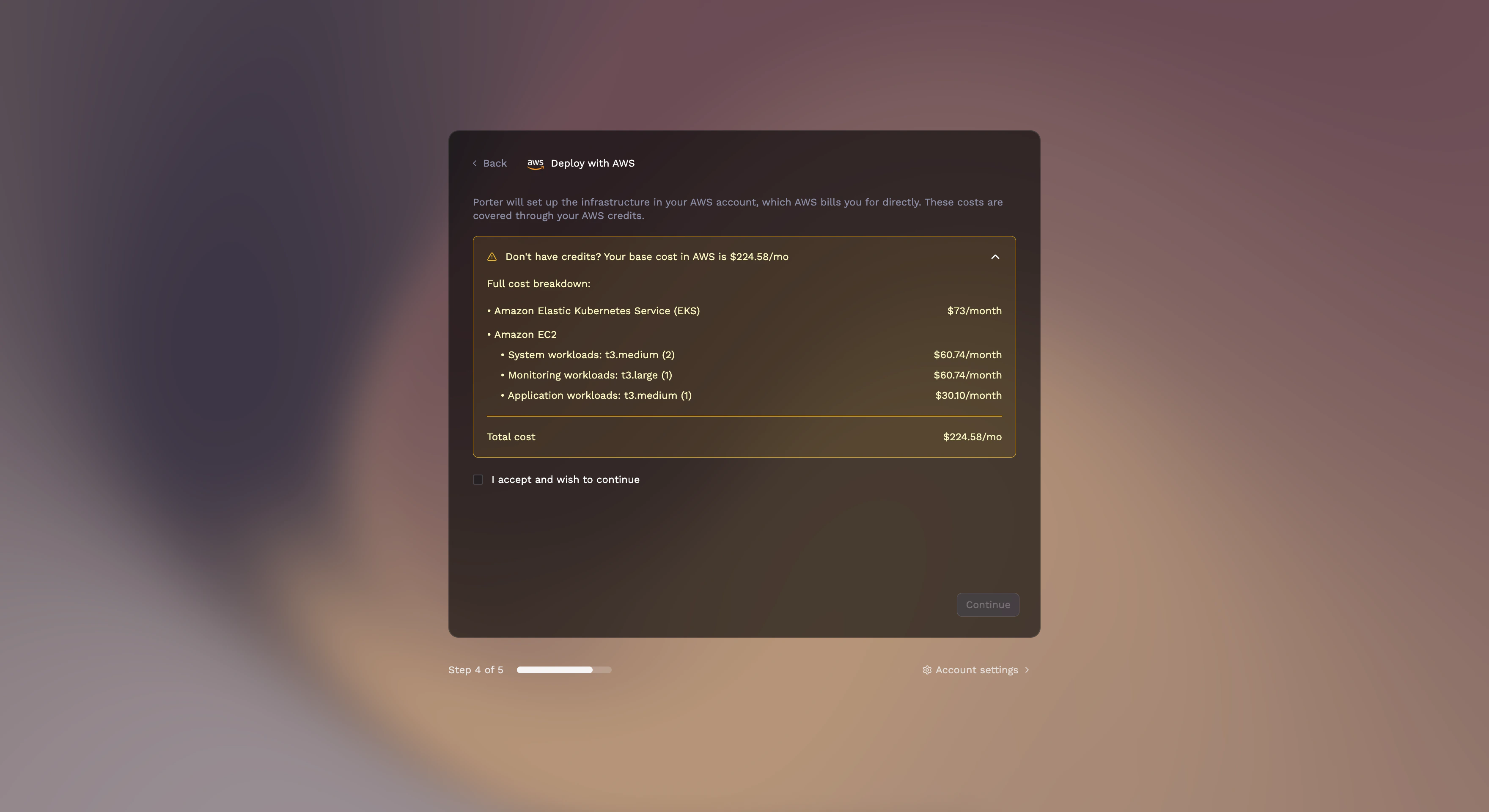Click the Application workloads t3.medium row

point(751,395)
